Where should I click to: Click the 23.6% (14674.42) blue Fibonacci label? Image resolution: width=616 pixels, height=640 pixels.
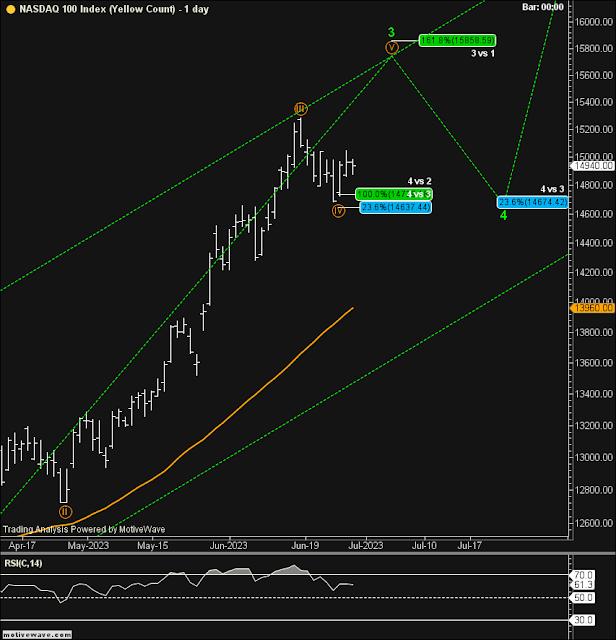(532, 202)
